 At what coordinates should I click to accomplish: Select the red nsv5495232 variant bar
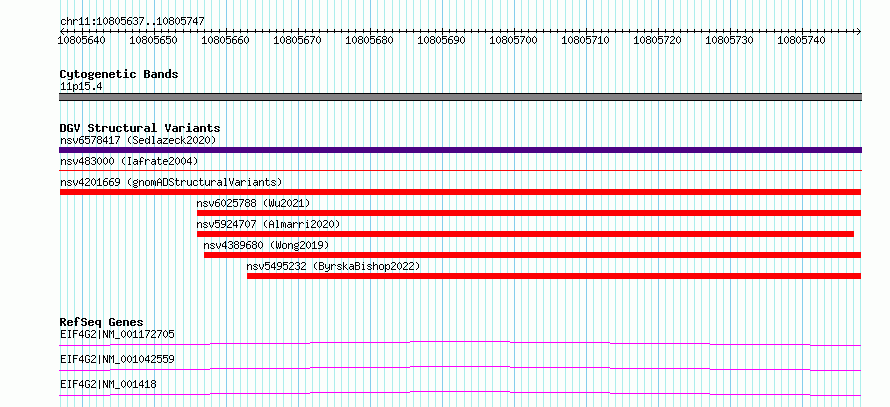(x=554, y=276)
